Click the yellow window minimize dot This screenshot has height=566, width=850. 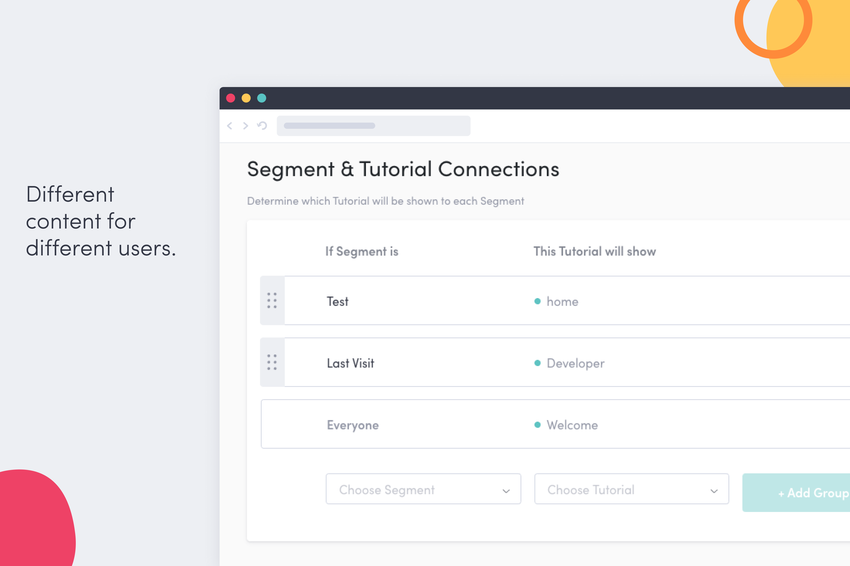[246, 98]
